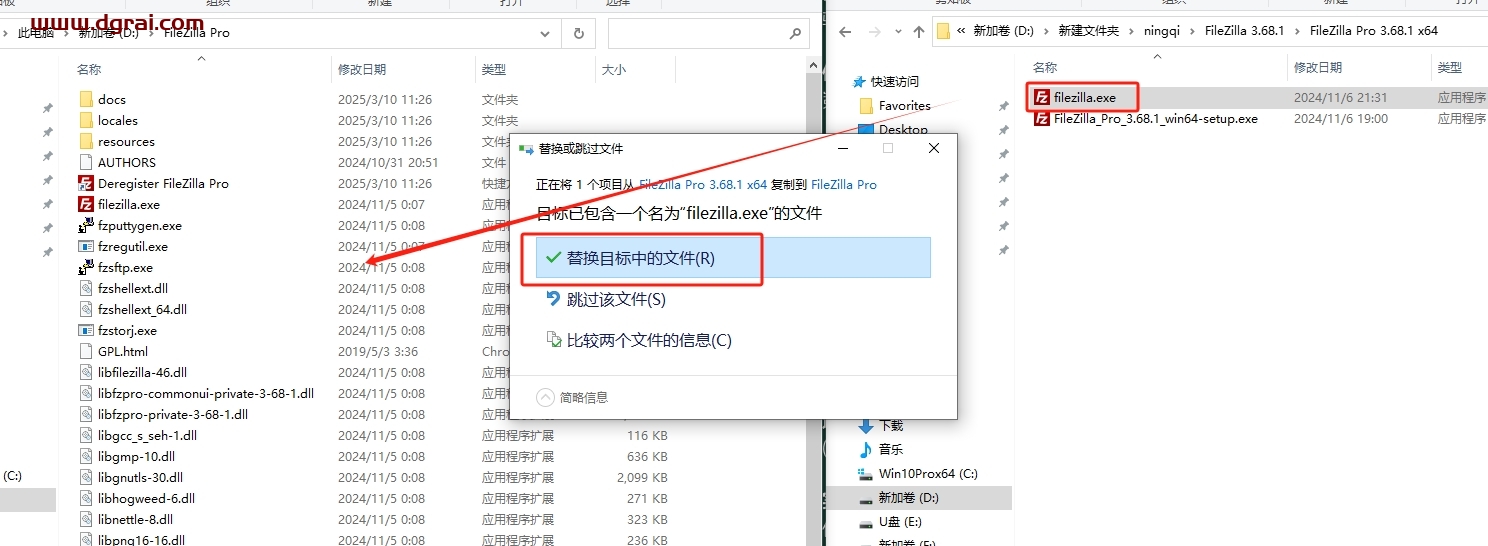This screenshot has width=1488, height=546.
Task: Select libnettle-8.dll file name
Action: tap(135, 519)
